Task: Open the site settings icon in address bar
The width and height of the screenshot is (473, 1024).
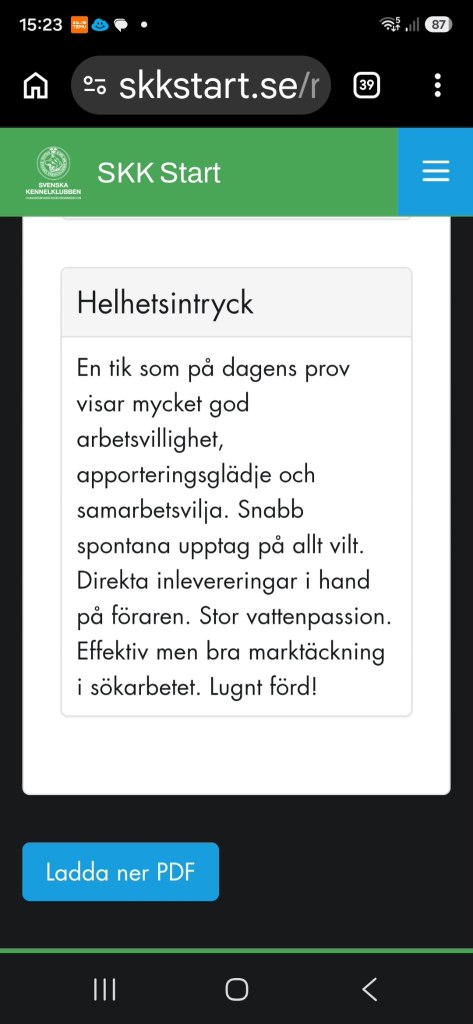Action: click(95, 86)
